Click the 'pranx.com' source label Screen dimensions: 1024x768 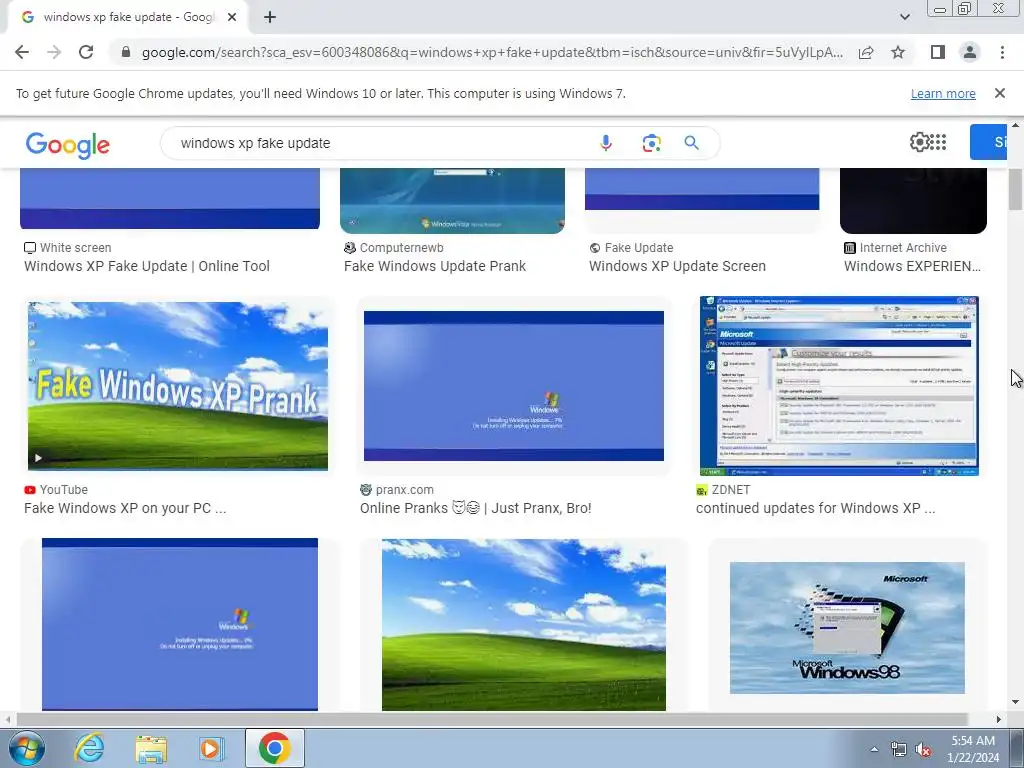404,489
